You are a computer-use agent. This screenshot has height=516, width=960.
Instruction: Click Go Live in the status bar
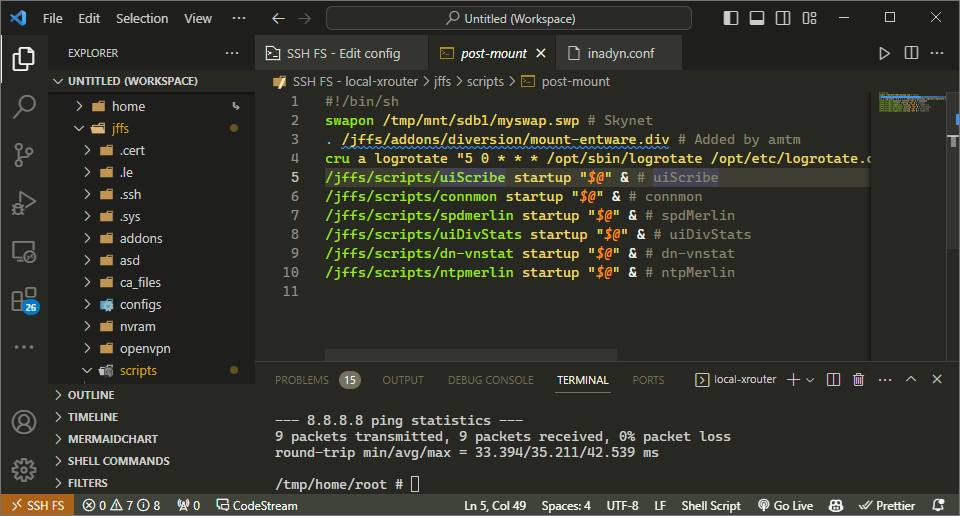tap(785, 505)
